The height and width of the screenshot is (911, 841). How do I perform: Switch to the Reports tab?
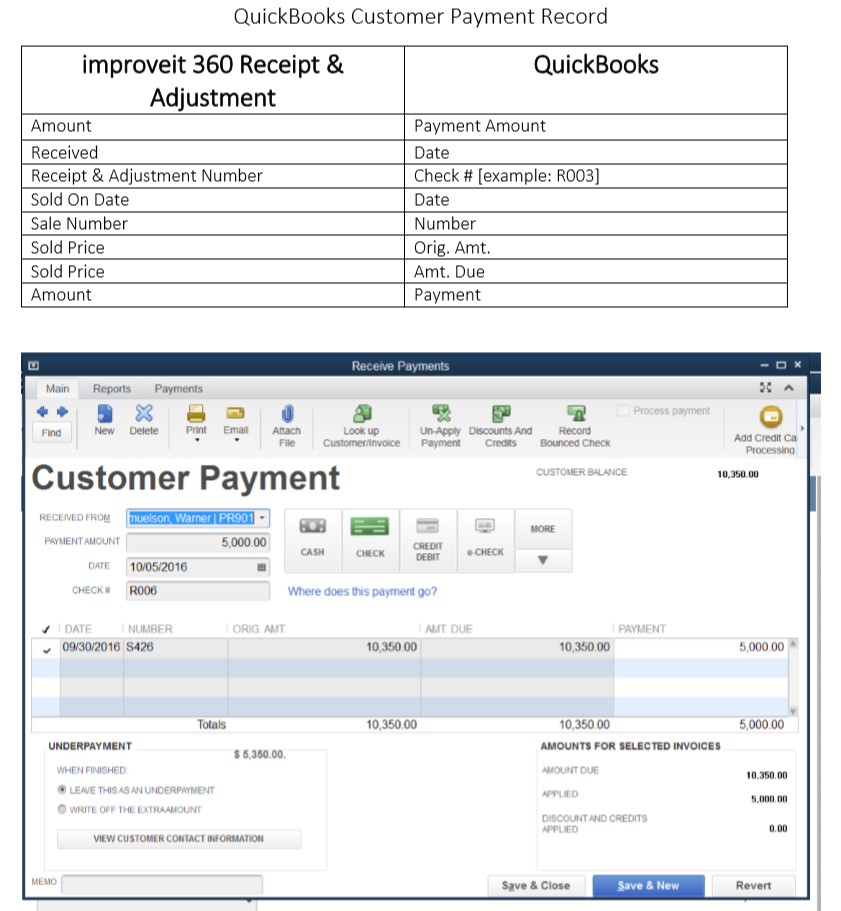(x=112, y=388)
